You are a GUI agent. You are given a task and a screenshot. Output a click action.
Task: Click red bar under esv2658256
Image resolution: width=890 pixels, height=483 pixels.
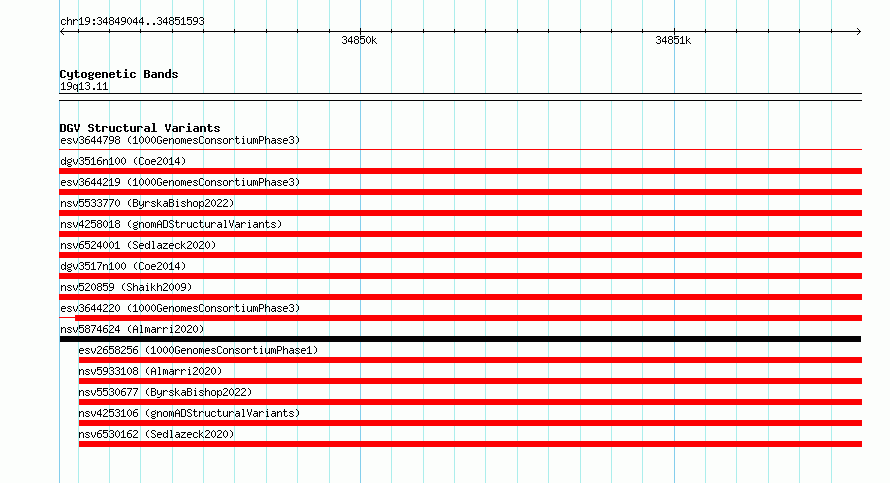(470, 360)
